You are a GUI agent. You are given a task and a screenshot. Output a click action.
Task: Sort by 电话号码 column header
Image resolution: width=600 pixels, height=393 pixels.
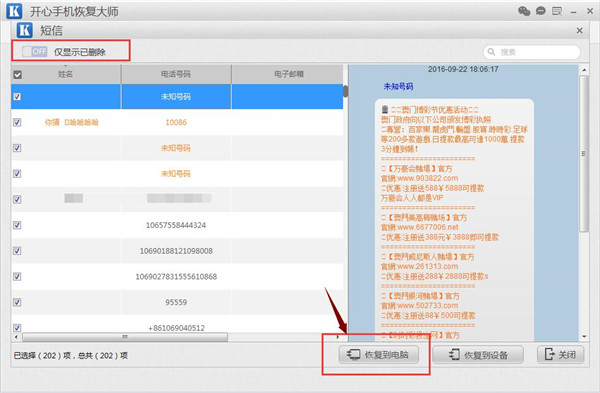[x=176, y=74]
